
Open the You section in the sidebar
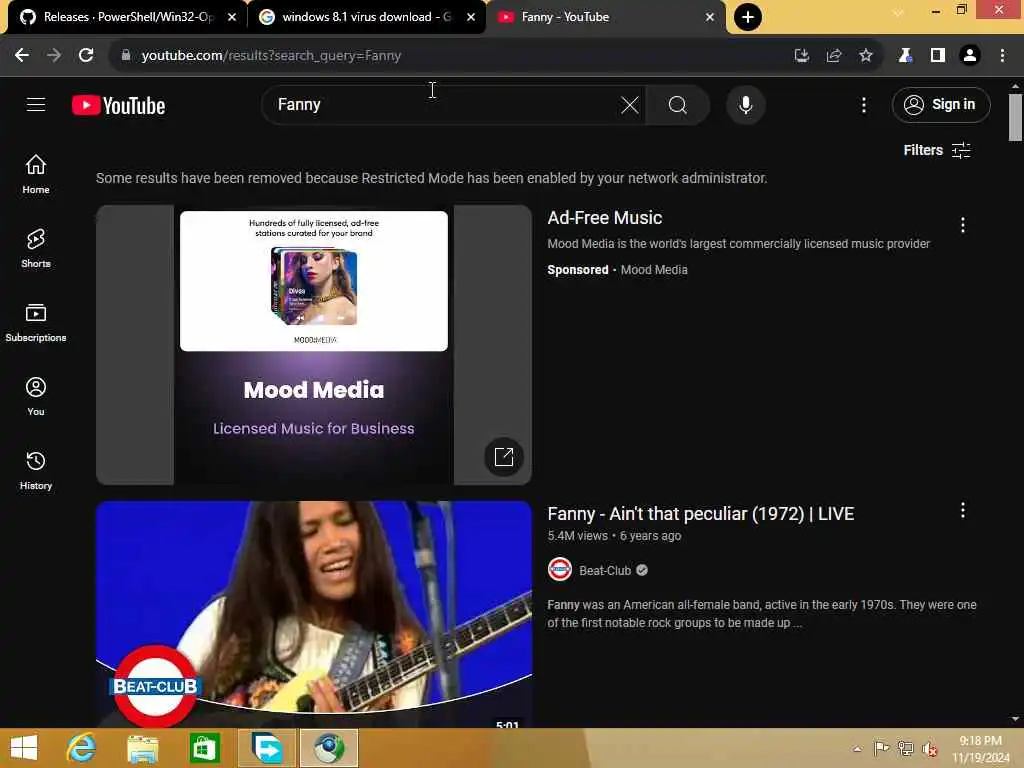pos(36,396)
